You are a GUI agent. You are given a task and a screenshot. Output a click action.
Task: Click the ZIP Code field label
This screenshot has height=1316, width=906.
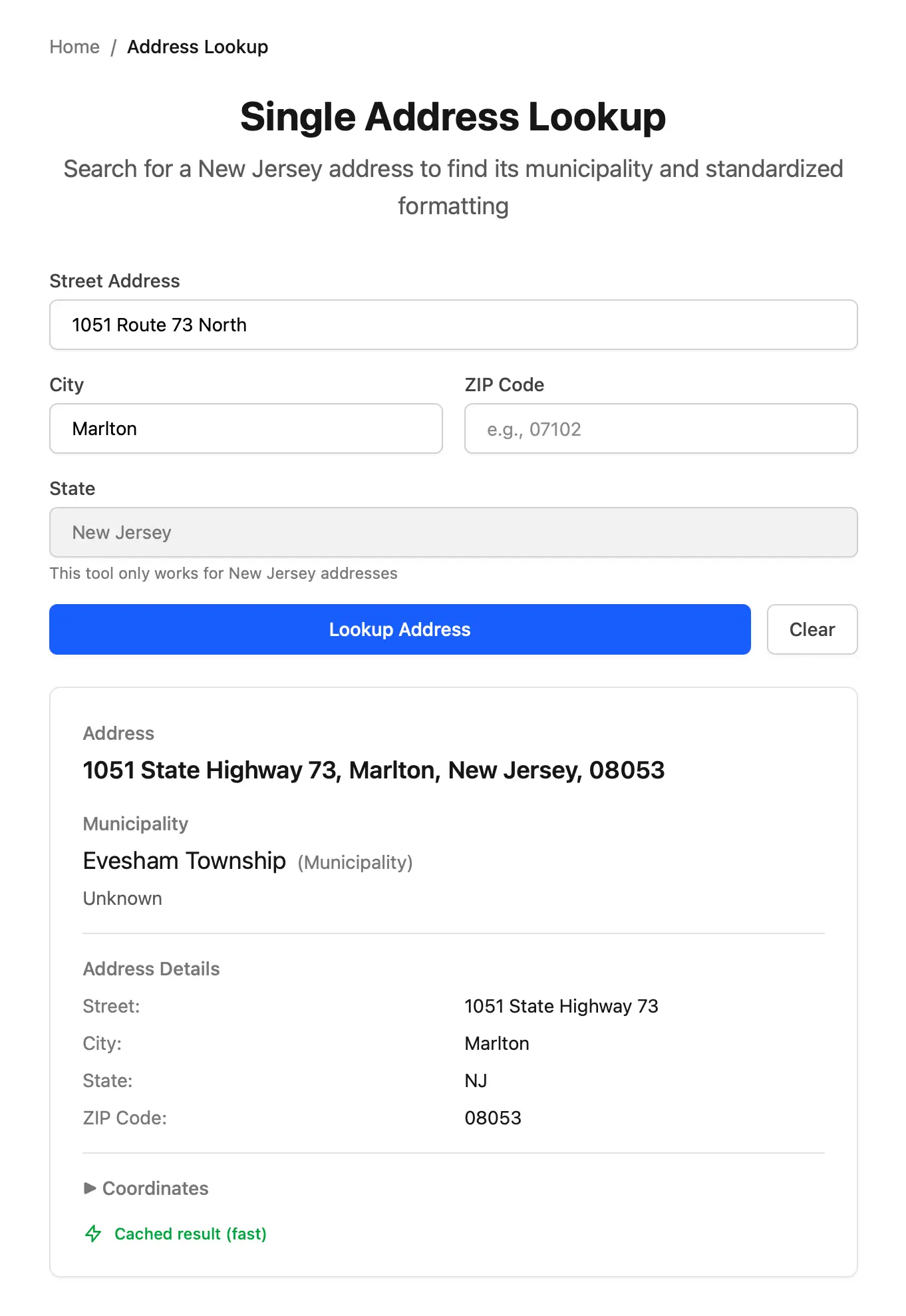504,385
